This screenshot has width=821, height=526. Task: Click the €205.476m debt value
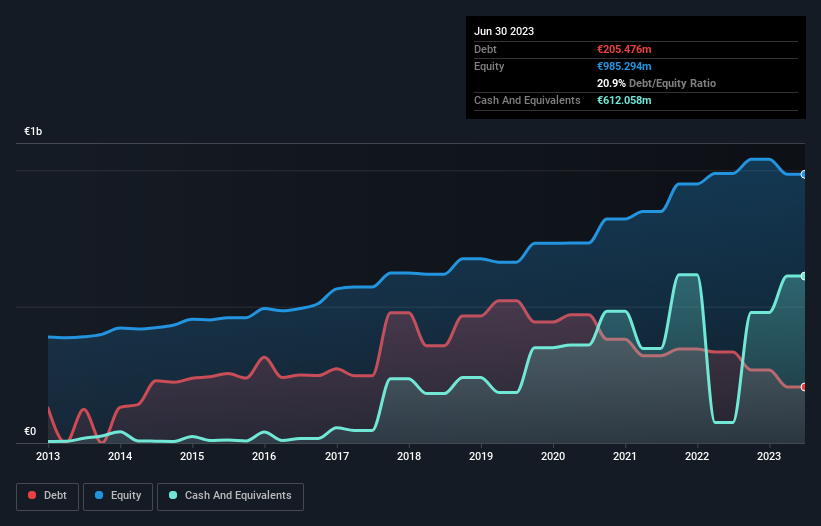[x=624, y=49]
